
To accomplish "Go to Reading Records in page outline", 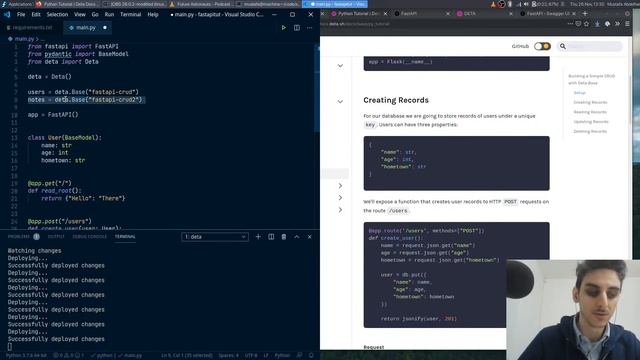I will (x=590, y=112).
